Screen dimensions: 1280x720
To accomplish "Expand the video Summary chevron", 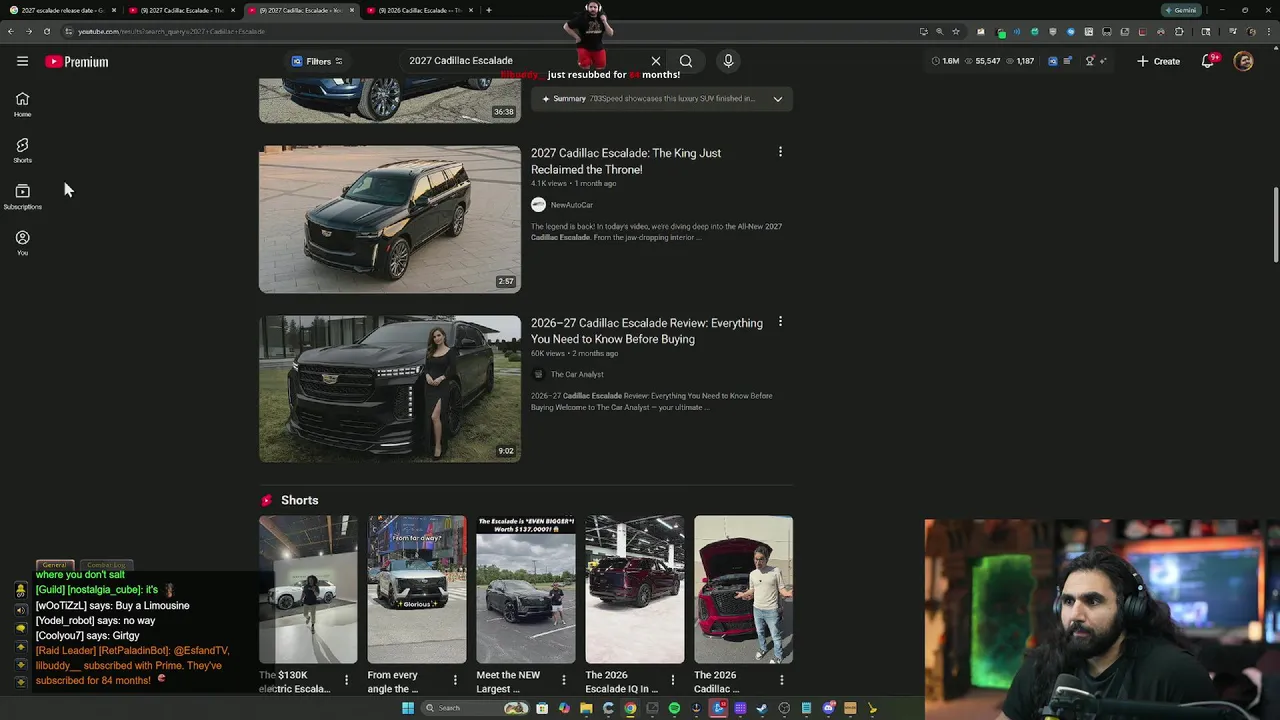I will point(777,99).
